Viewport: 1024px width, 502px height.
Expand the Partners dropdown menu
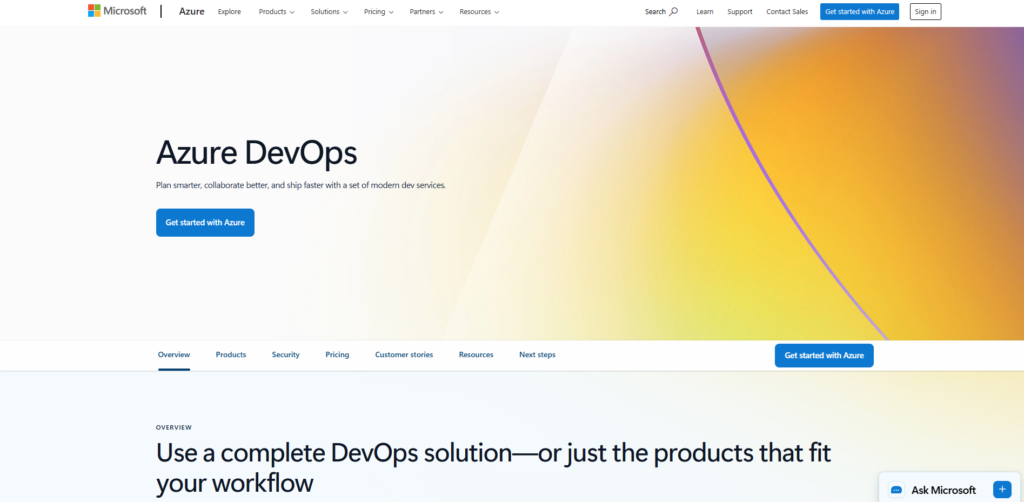(x=426, y=12)
